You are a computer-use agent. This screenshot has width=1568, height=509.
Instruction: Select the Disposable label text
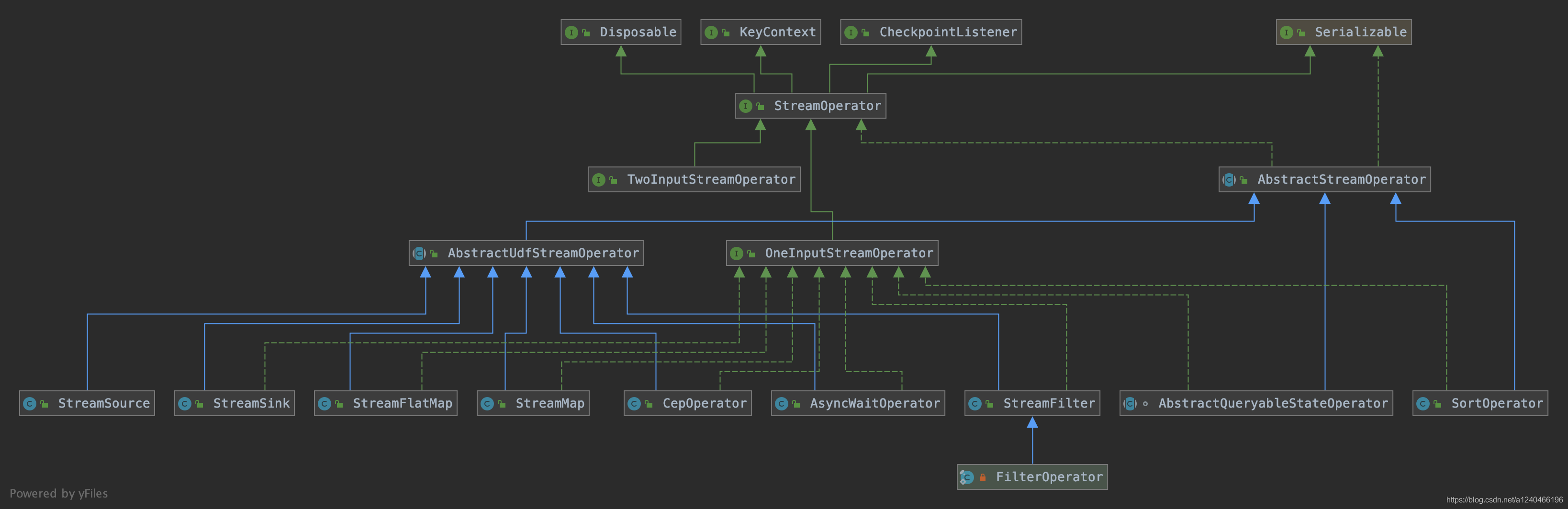point(638,32)
